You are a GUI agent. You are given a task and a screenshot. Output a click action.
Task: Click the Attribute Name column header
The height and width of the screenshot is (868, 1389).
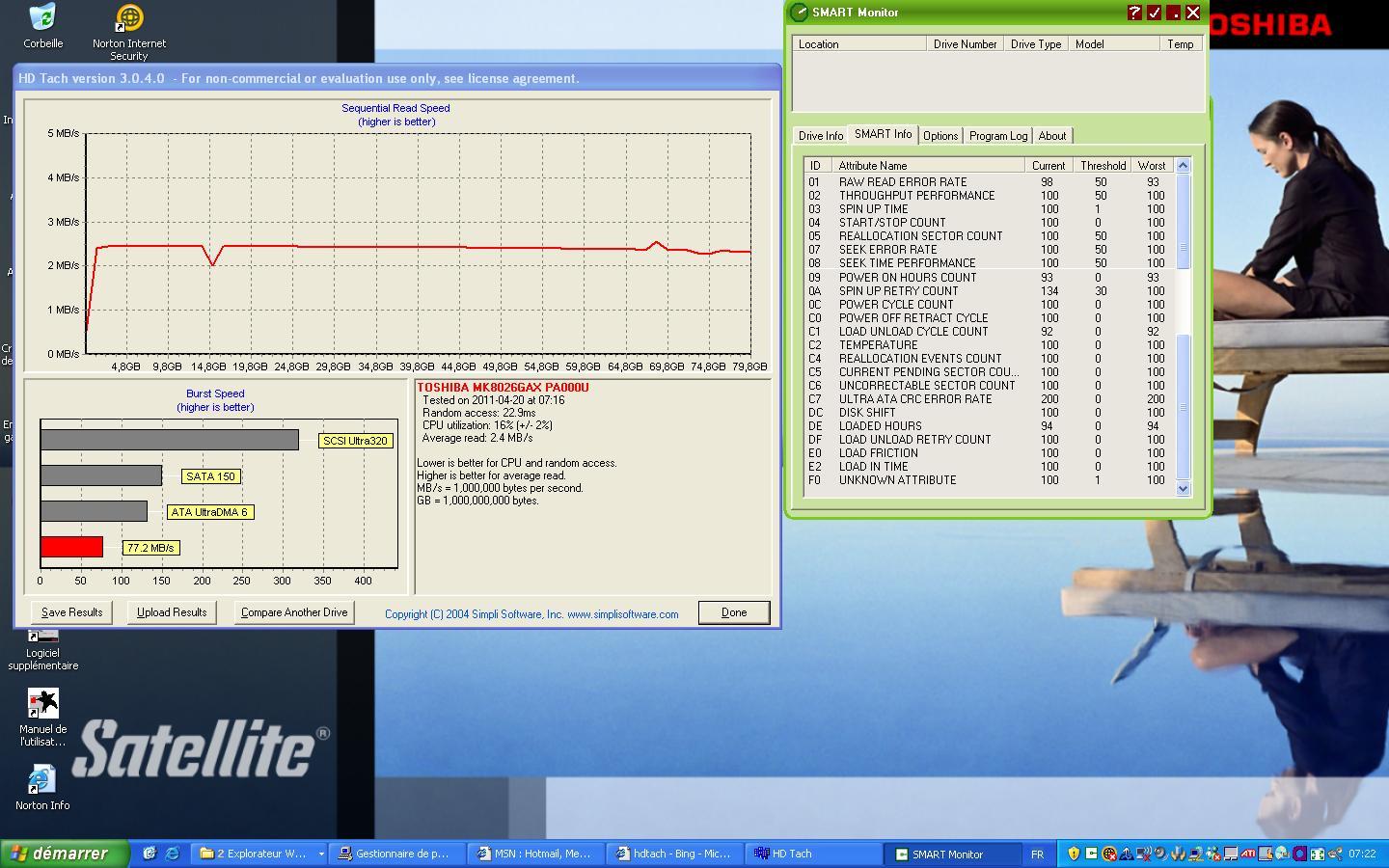click(928, 166)
